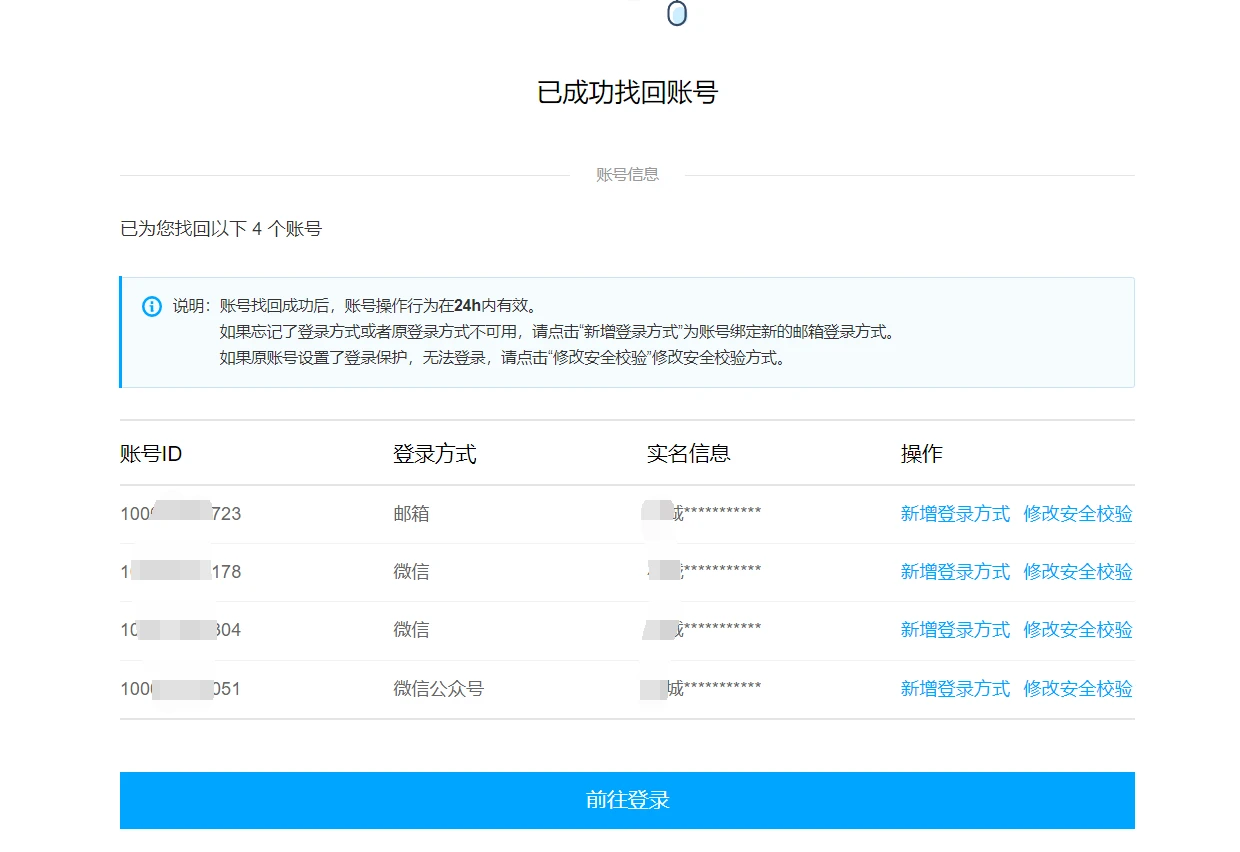Screen dimensions: 1240x852
Task: Click 新增登录方式 for account ending 04
Action: click(x=955, y=630)
